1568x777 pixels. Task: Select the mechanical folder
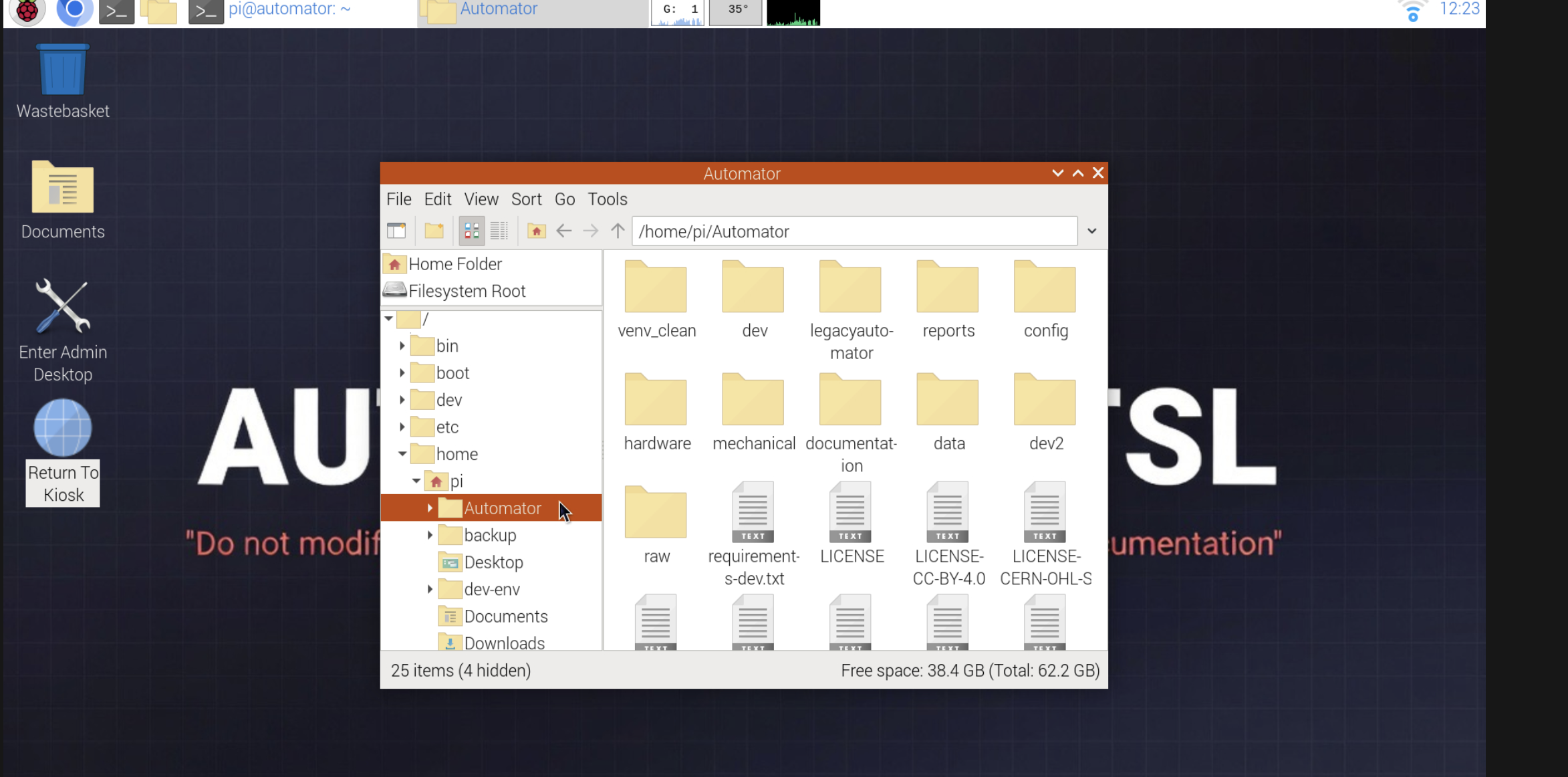point(753,413)
